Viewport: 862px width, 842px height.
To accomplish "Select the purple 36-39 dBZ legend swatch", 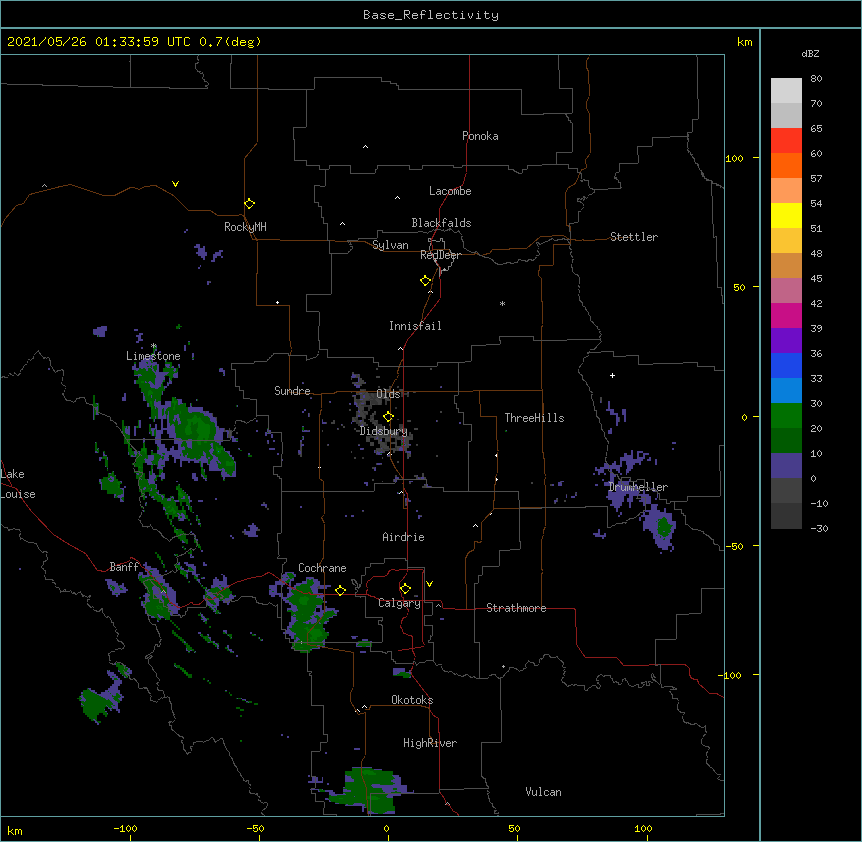I will 786,341.
